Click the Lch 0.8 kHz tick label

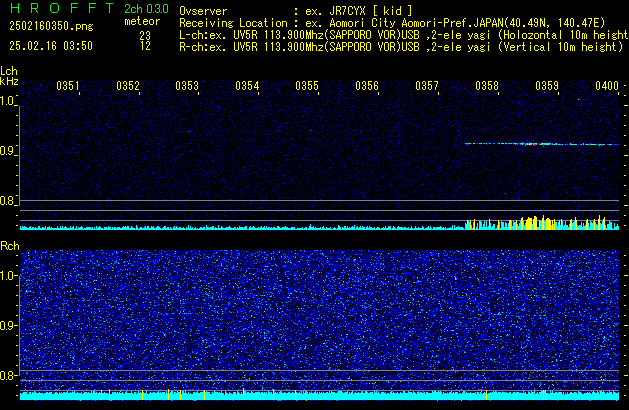(x=8, y=201)
